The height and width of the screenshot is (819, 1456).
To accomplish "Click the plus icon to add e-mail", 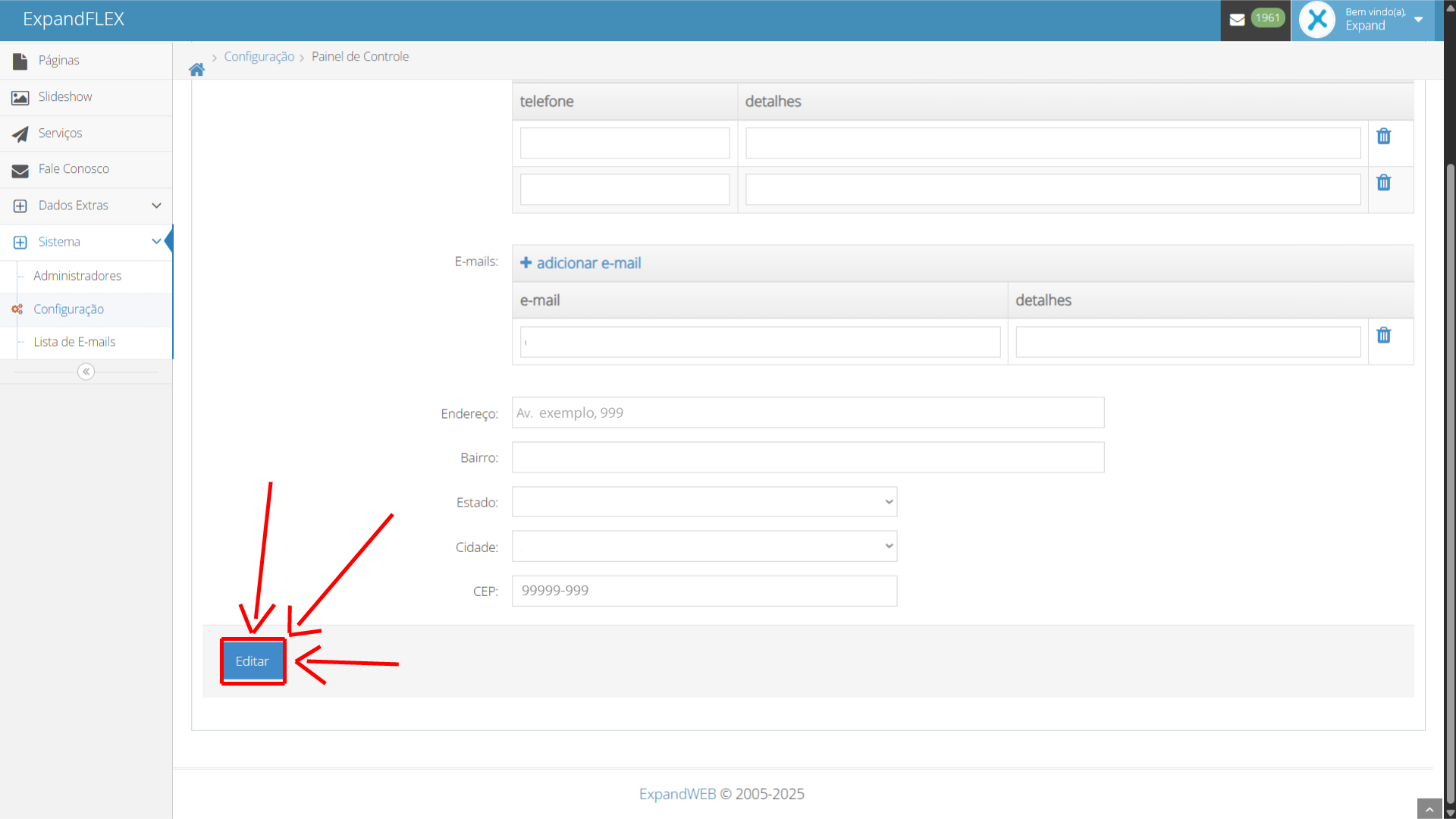I will 526,262.
